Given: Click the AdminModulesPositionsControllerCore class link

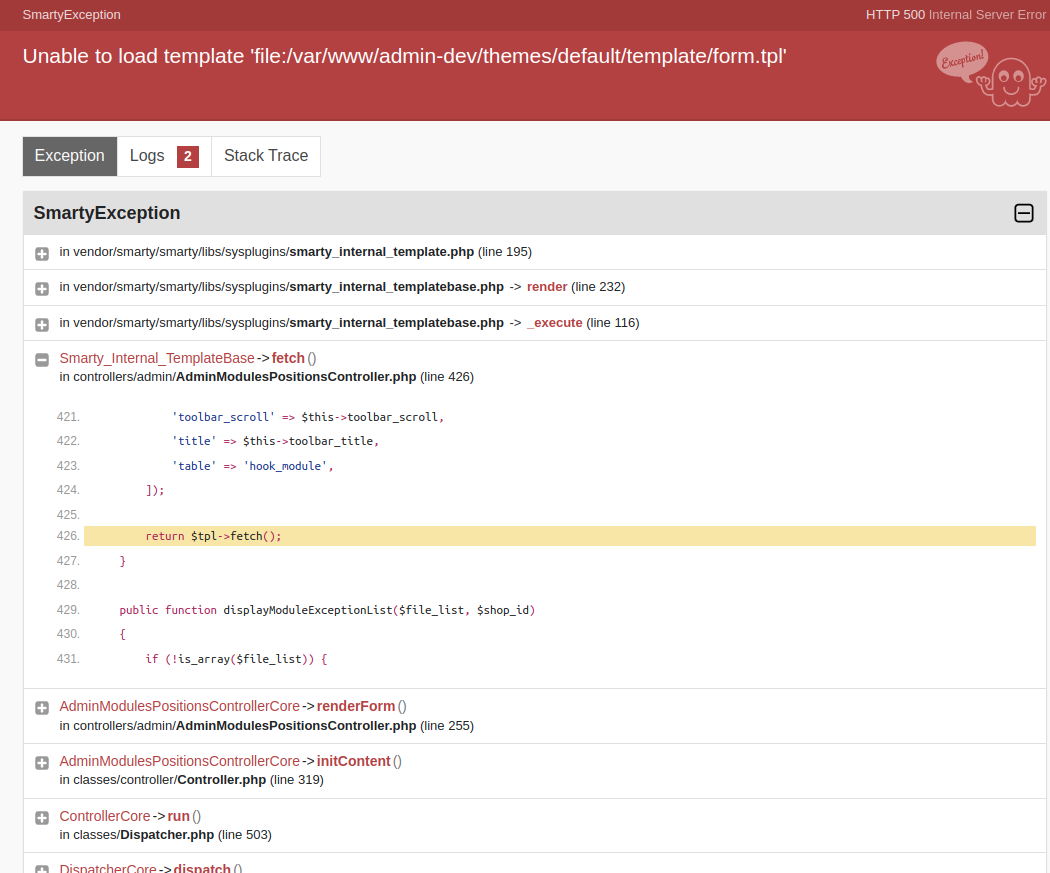Looking at the screenshot, I should (x=179, y=705).
